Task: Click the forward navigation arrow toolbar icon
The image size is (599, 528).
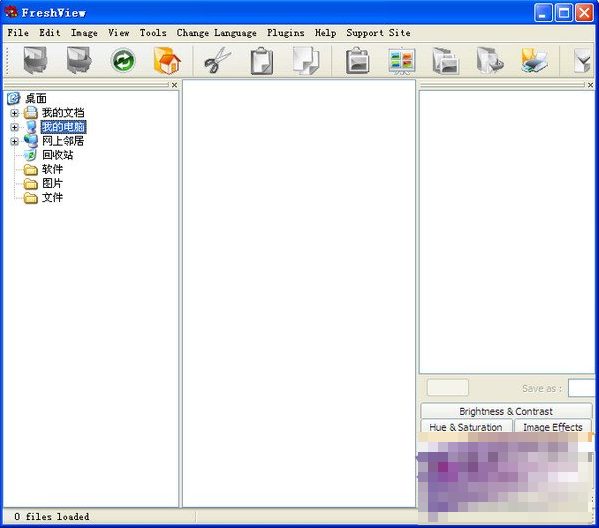Action: (79, 60)
